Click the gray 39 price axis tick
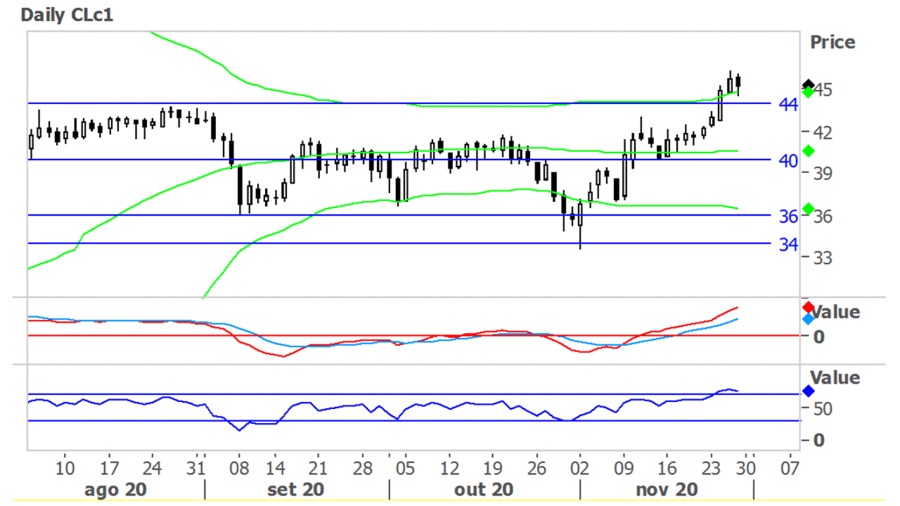Screen dimensions: 900x506 tap(823, 173)
